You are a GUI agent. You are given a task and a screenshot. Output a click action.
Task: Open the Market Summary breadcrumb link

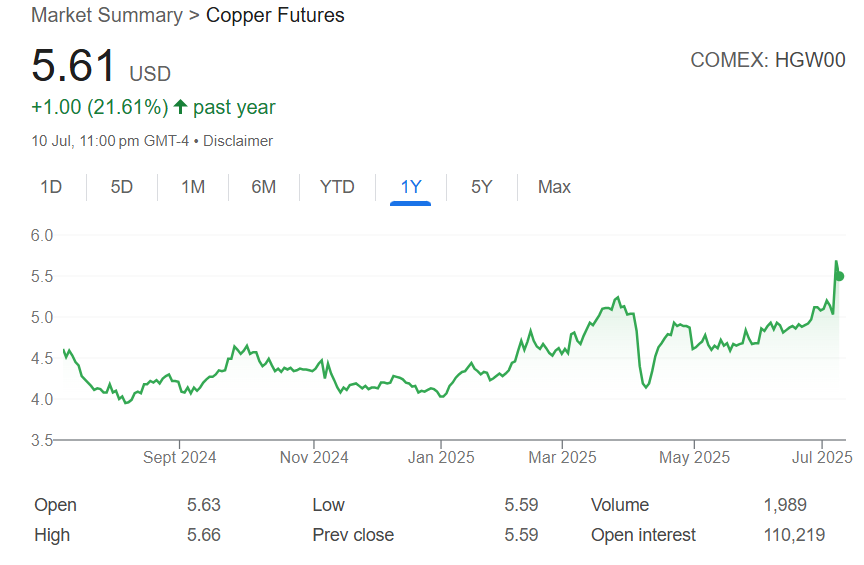pyautogui.click(x=107, y=15)
